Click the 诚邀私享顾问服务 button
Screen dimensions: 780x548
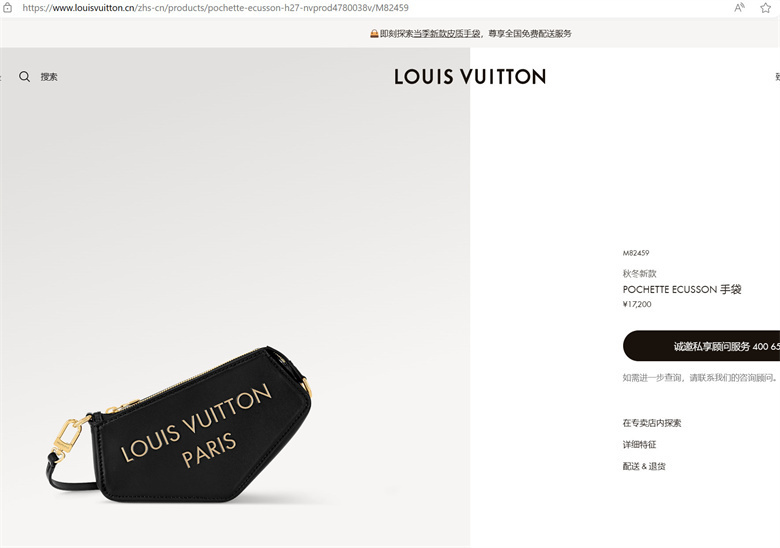click(x=701, y=346)
